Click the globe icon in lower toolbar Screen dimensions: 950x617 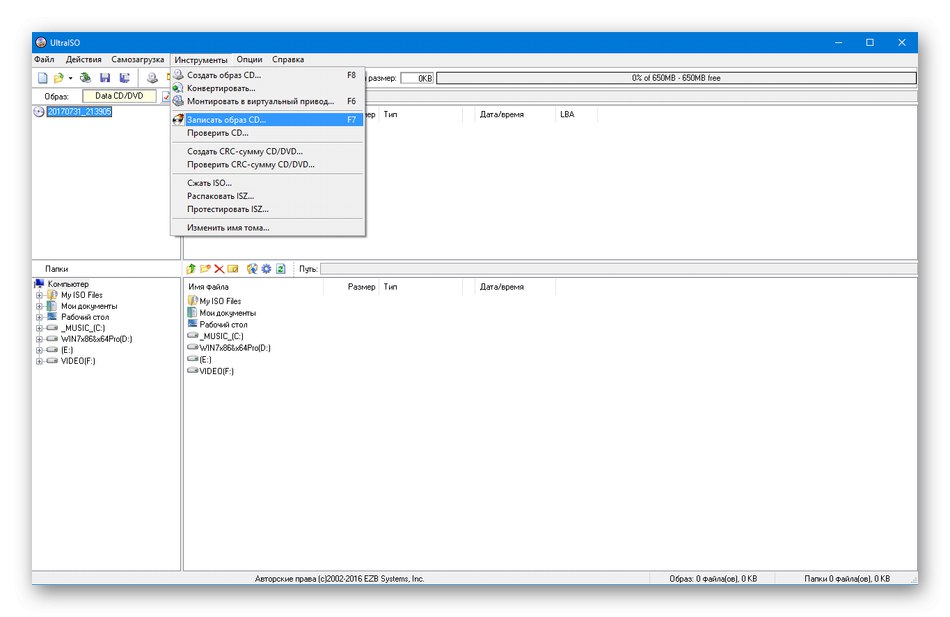pos(252,268)
